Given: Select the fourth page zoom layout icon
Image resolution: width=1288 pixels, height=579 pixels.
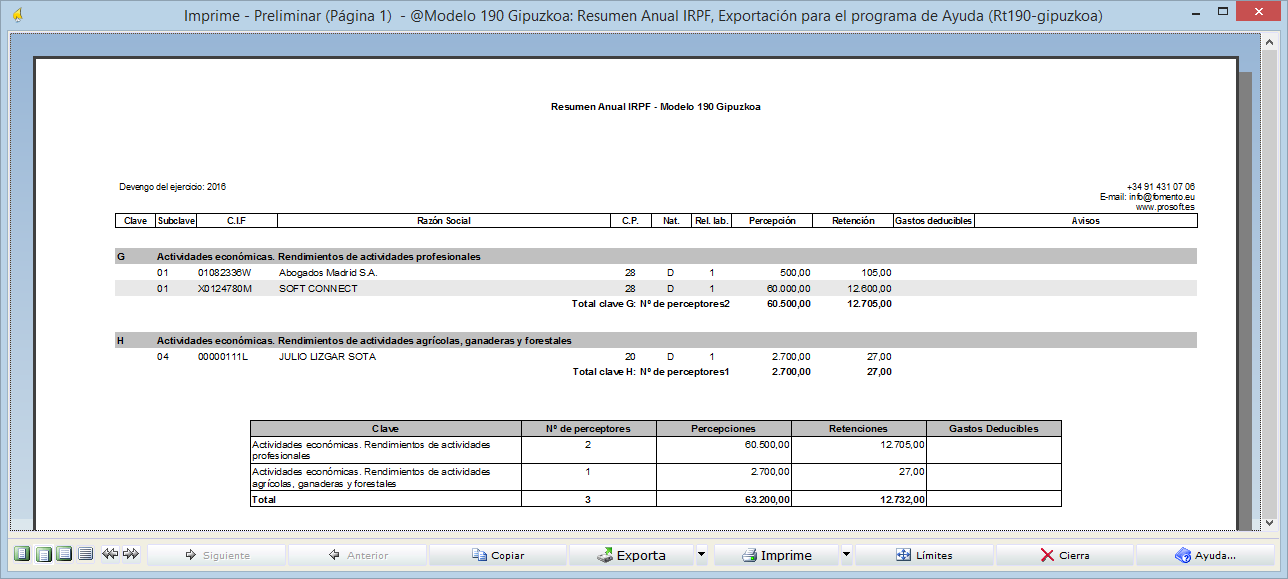Looking at the screenshot, I should click(85, 554).
